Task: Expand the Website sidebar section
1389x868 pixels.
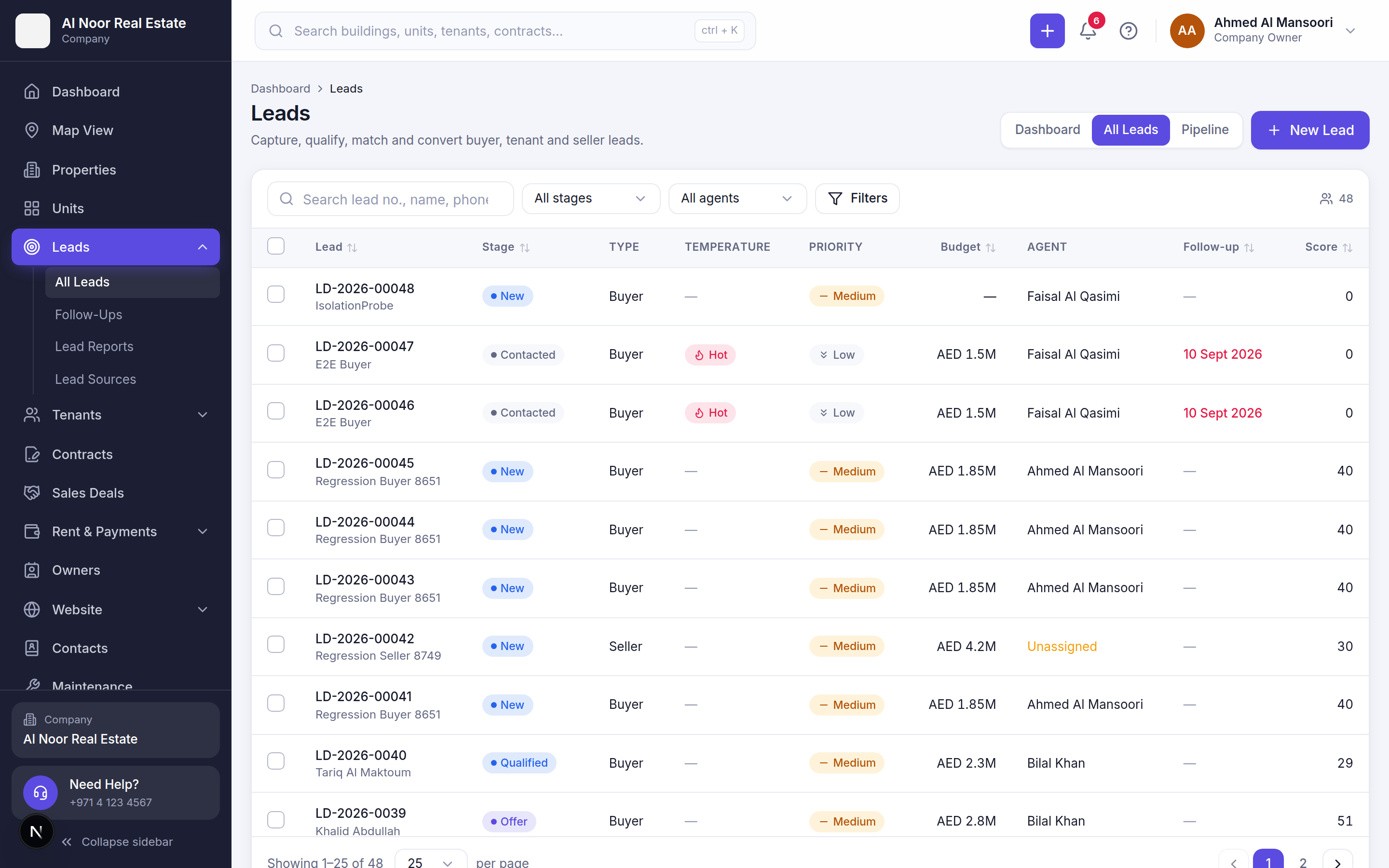Action: pos(203,610)
